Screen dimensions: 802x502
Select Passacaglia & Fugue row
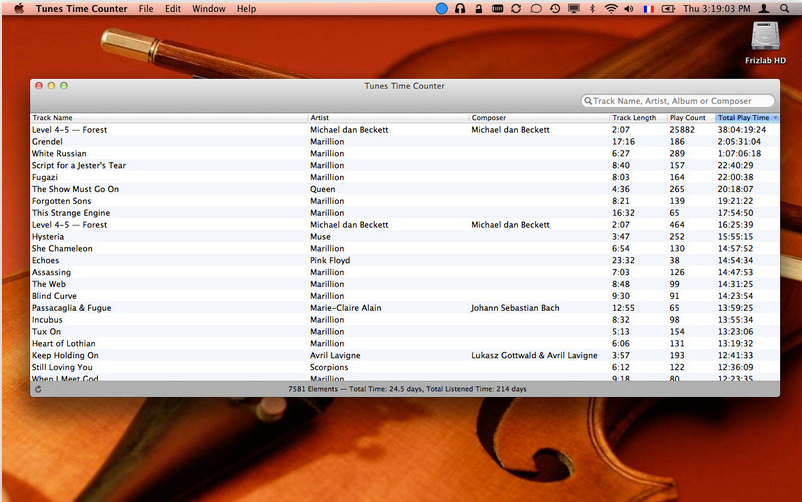405,308
